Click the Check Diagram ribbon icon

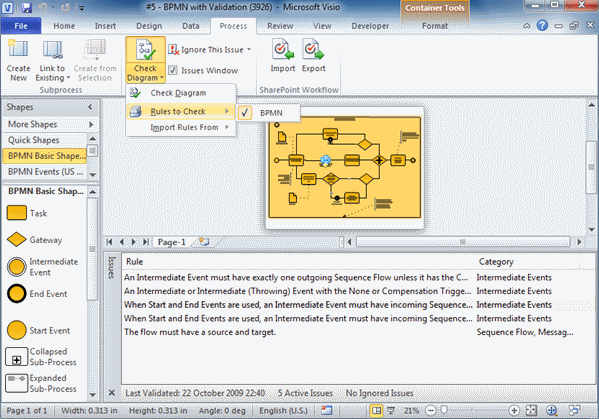tap(145, 50)
